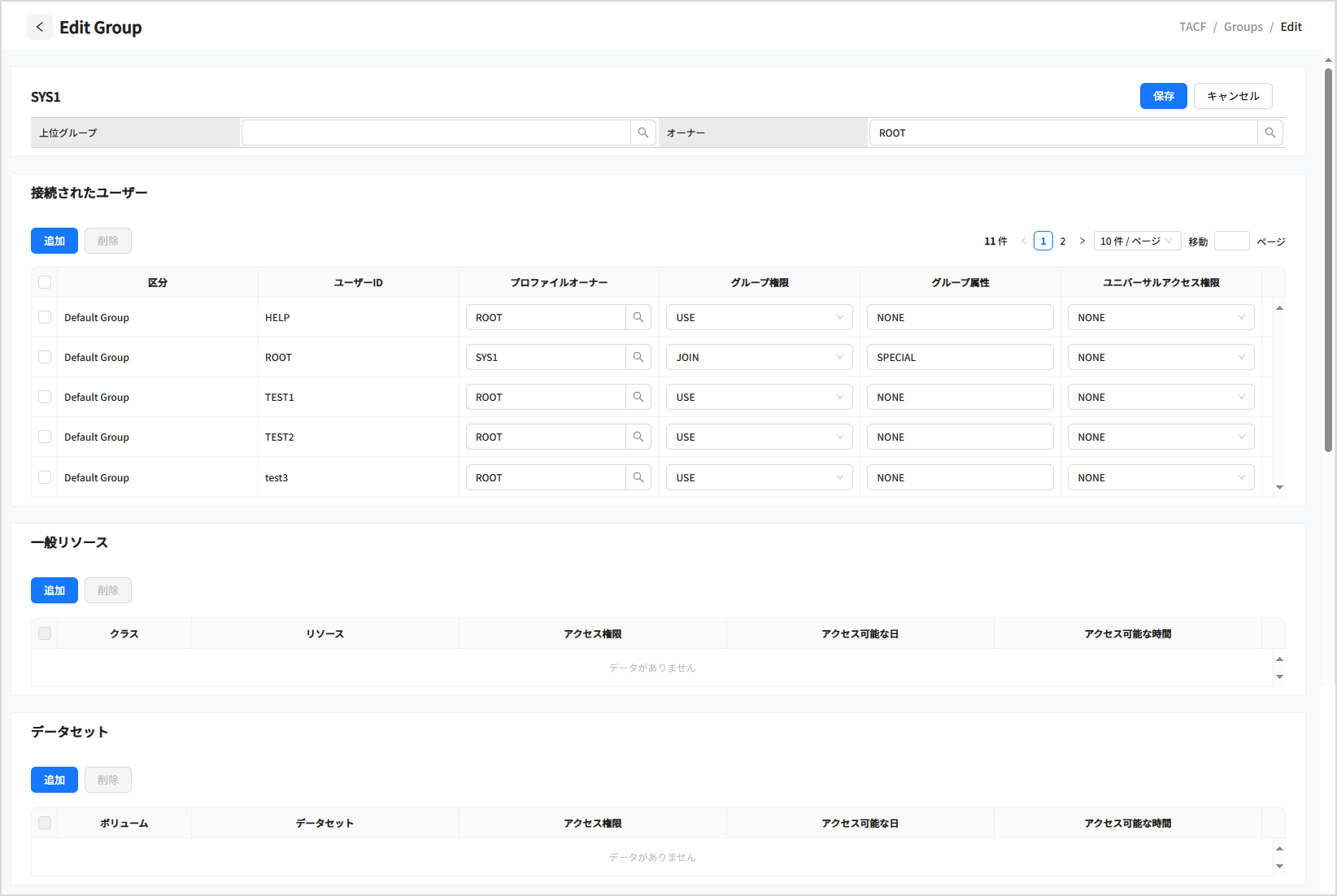This screenshot has width=1337, height=896.
Task: Click the blue 保存 save button
Action: coord(1163,96)
